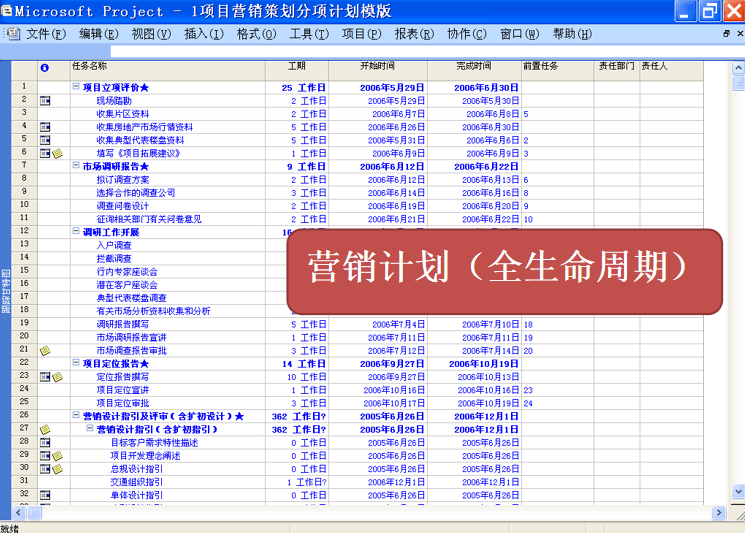Click the yellow note icon in row 29
The image size is (745, 533).
click(x=57, y=456)
